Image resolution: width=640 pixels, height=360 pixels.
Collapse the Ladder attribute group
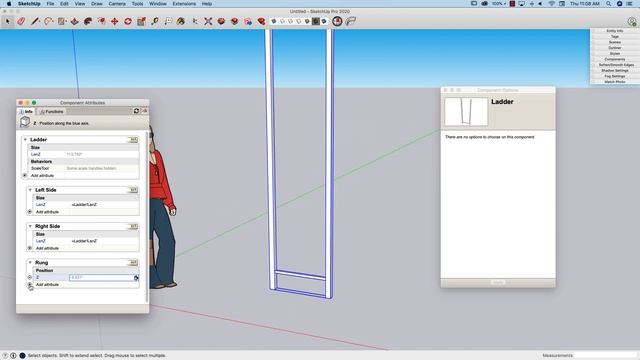point(25,140)
